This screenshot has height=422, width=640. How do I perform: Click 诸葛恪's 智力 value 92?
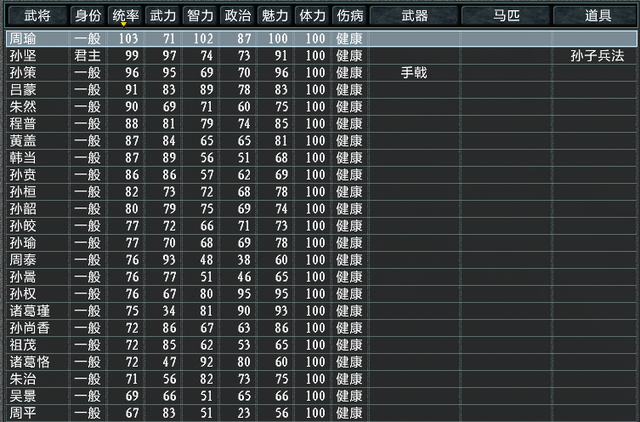207,362
